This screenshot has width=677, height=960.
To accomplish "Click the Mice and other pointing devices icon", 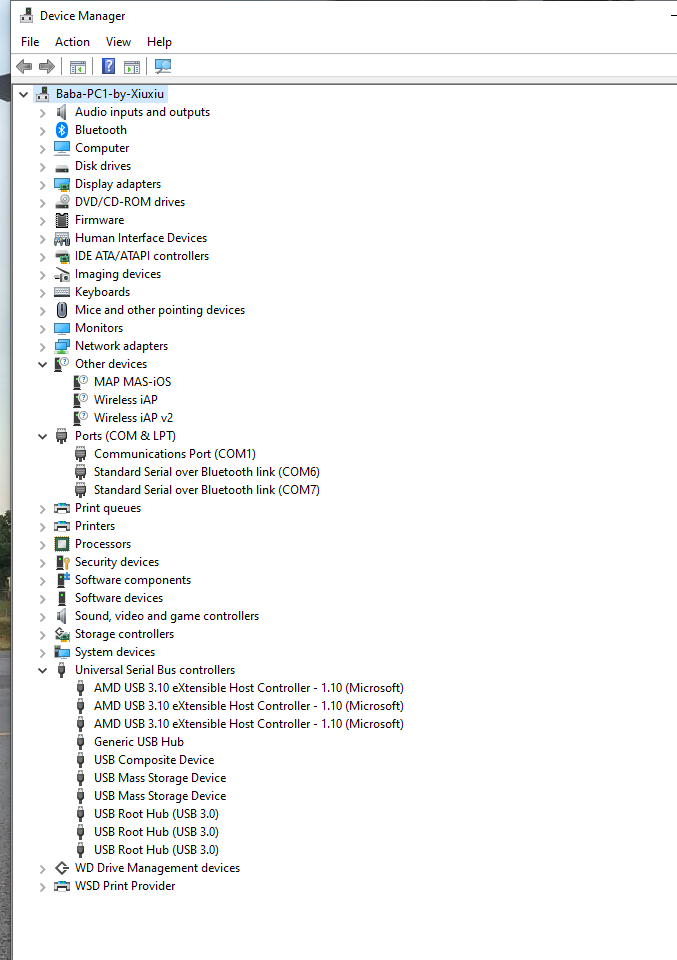I will click(x=62, y=310).
